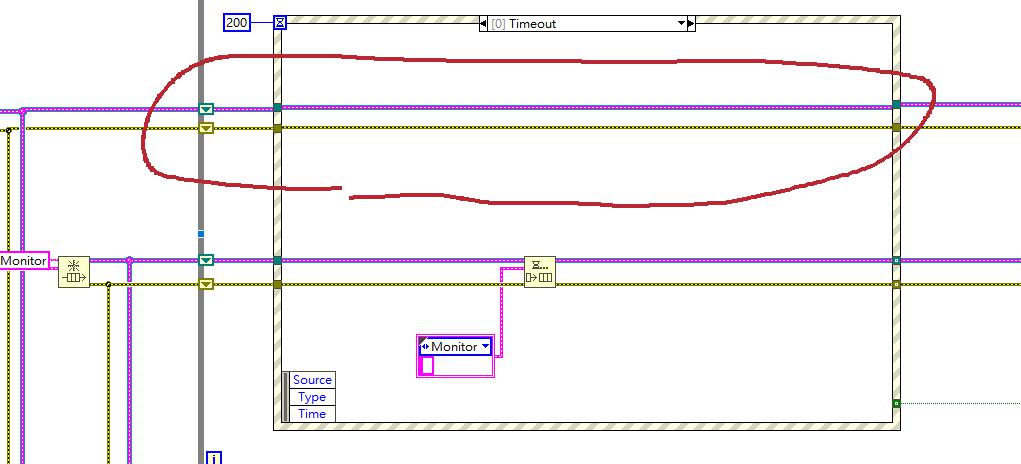Select top-left yellow input tunnel of event structure
1021x464 pixels.
[277, 129]
